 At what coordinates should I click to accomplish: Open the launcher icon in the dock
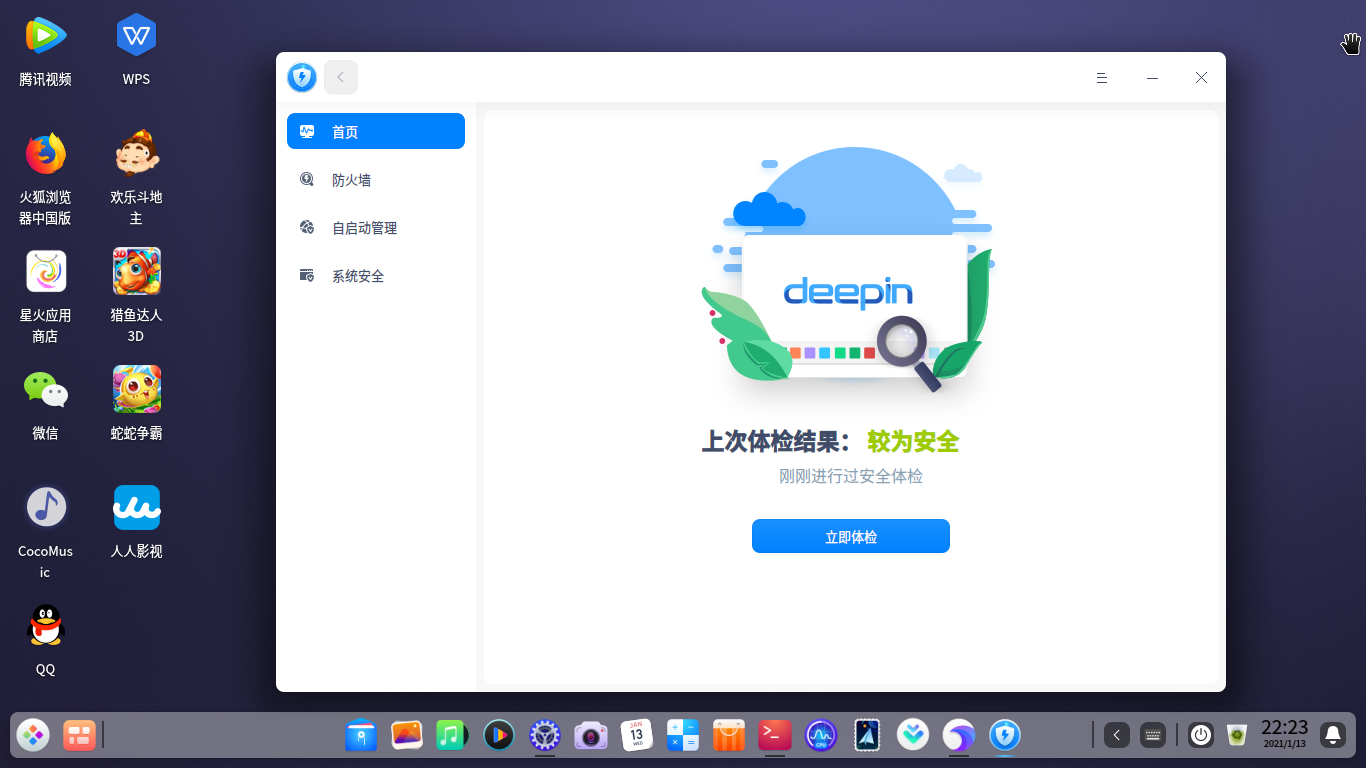pyautogui.click(x=33, y=736)
